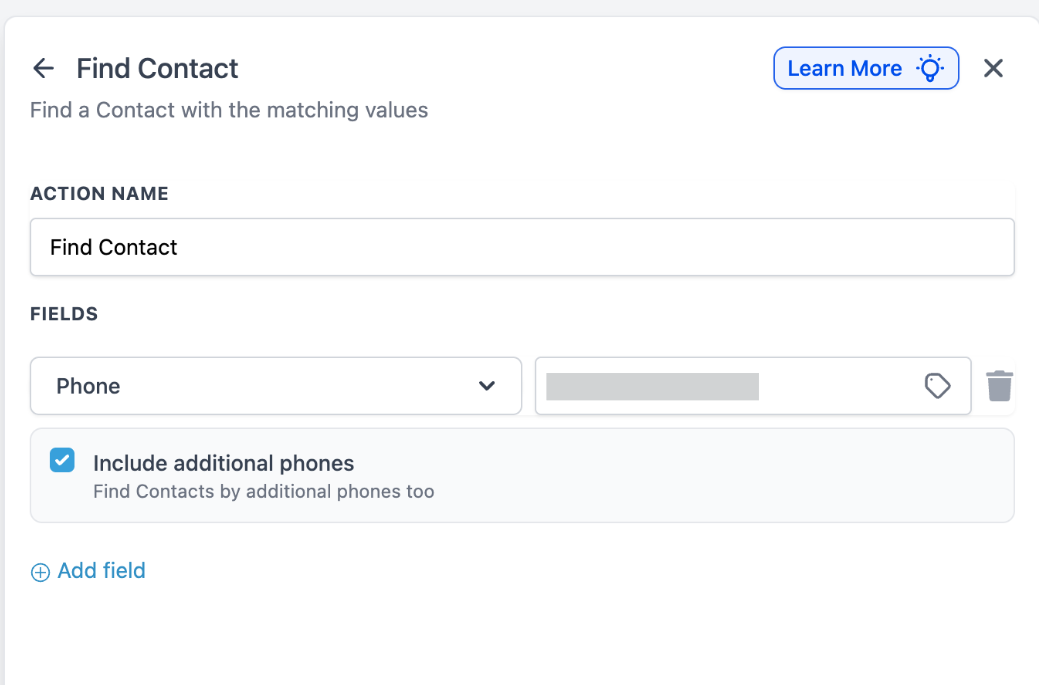Click the lightbulb icon beside Learn More

pos(930,68)
